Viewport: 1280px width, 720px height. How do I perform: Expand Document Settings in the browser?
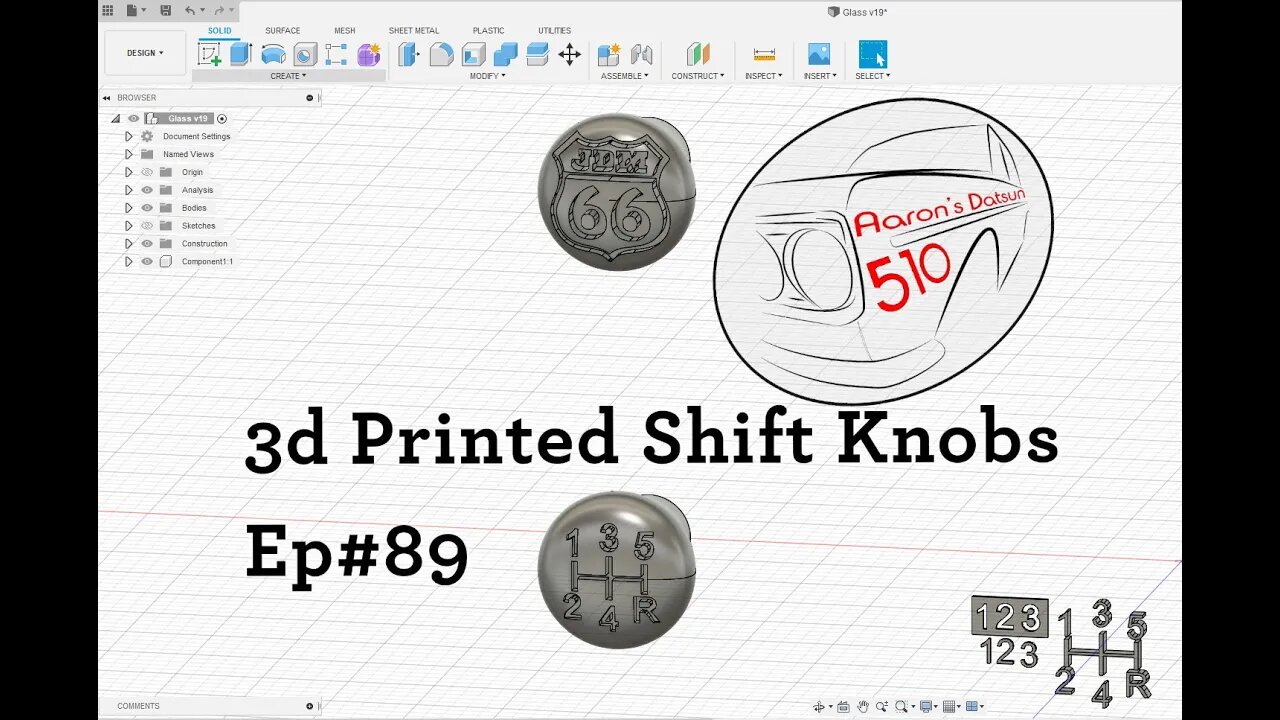(128, 136)
